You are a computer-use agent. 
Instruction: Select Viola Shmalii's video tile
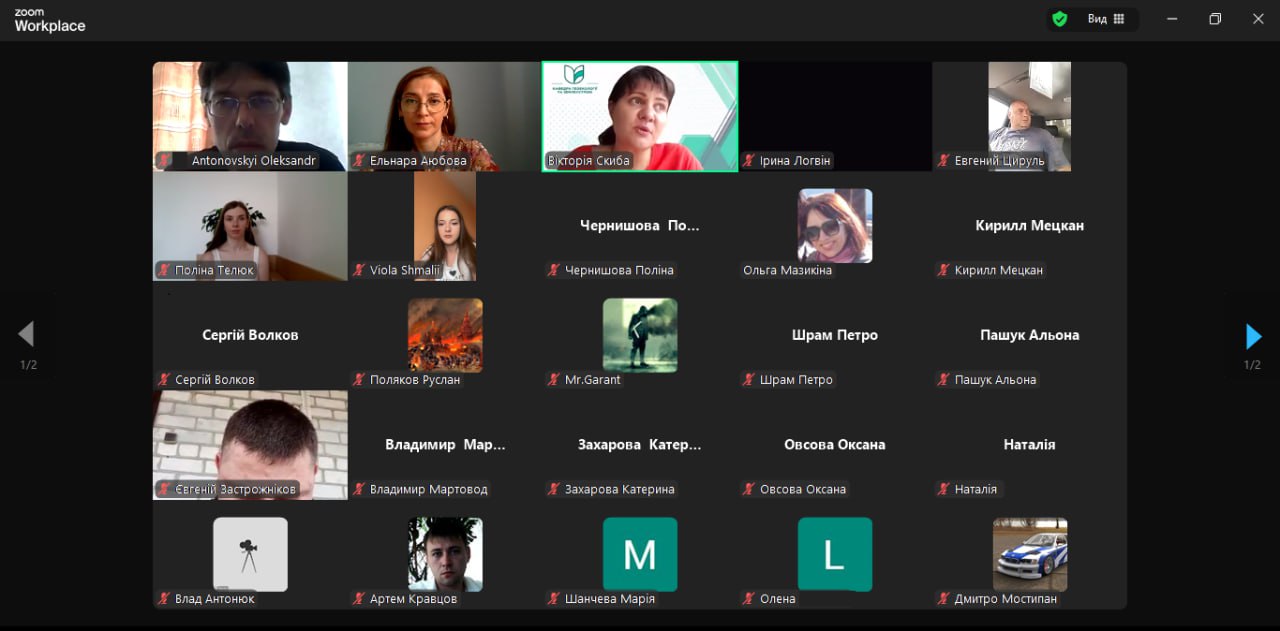[x=445, y=226]
